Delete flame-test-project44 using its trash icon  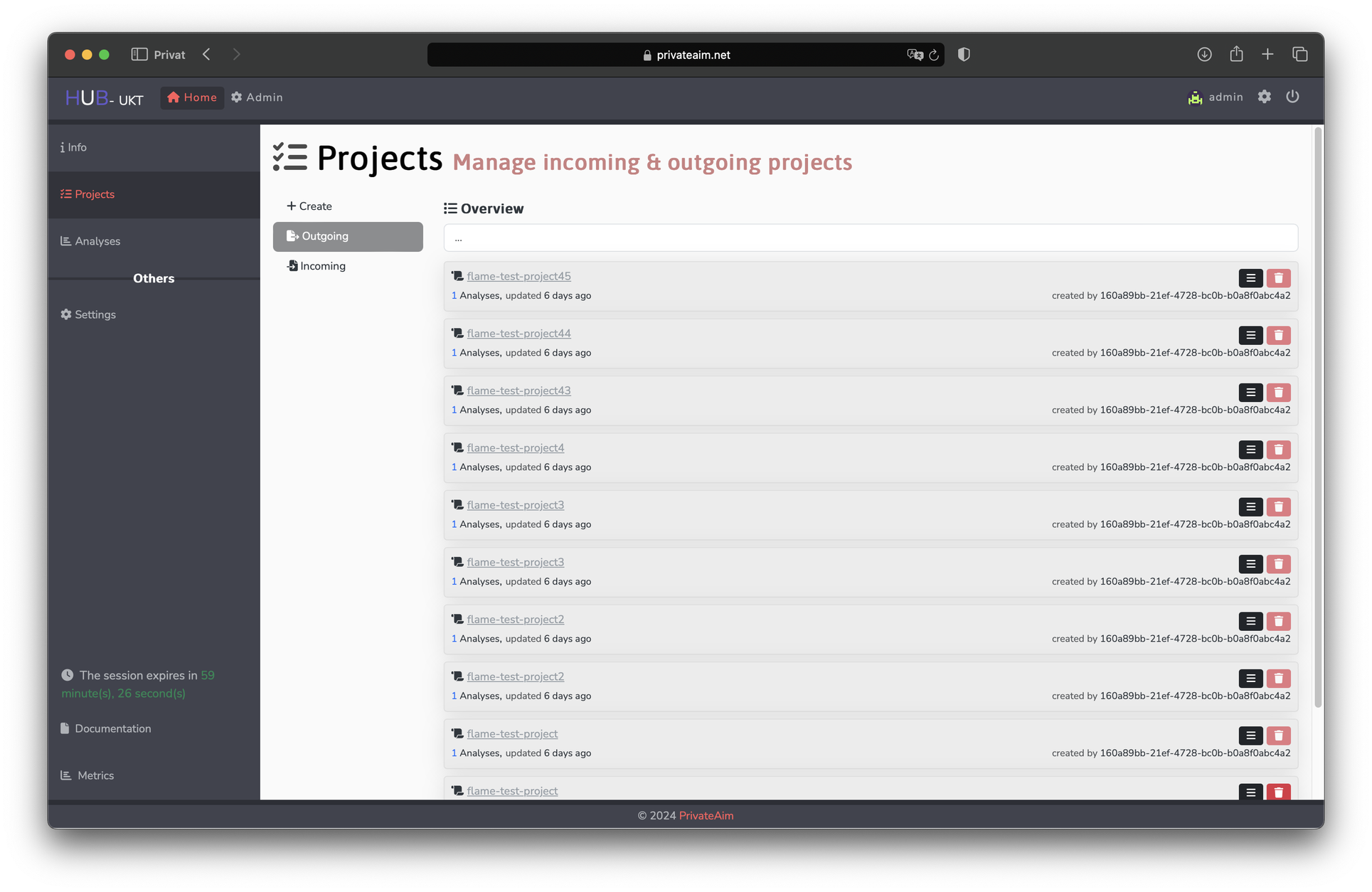point(1278,335)
